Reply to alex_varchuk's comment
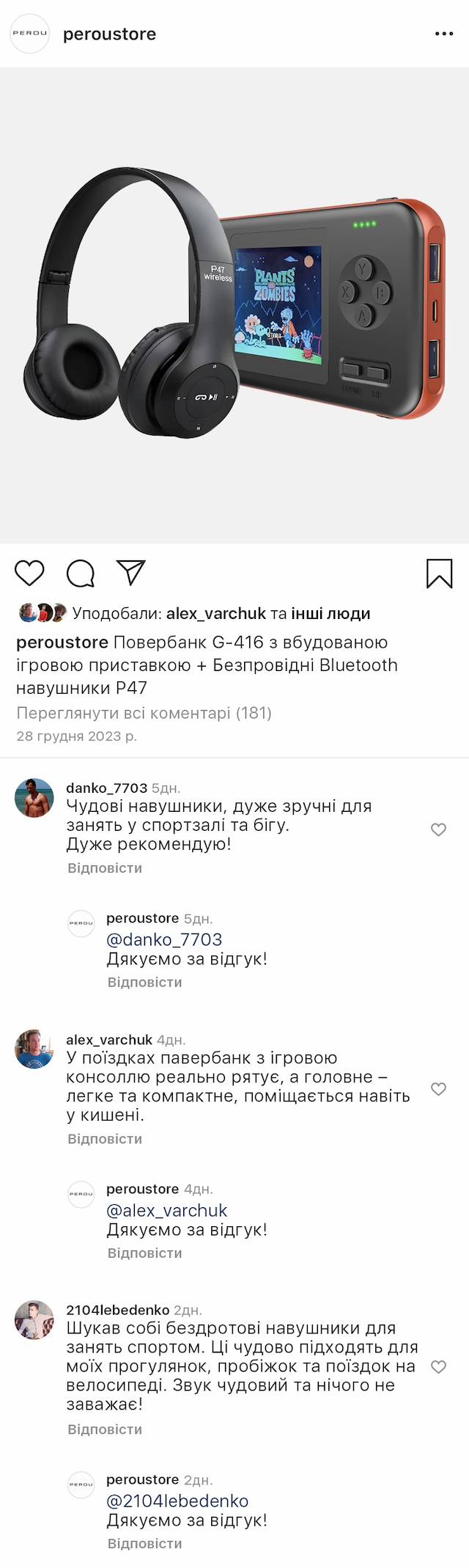Viewport: 469px width, 1568px height. [x=105, y=1139]
